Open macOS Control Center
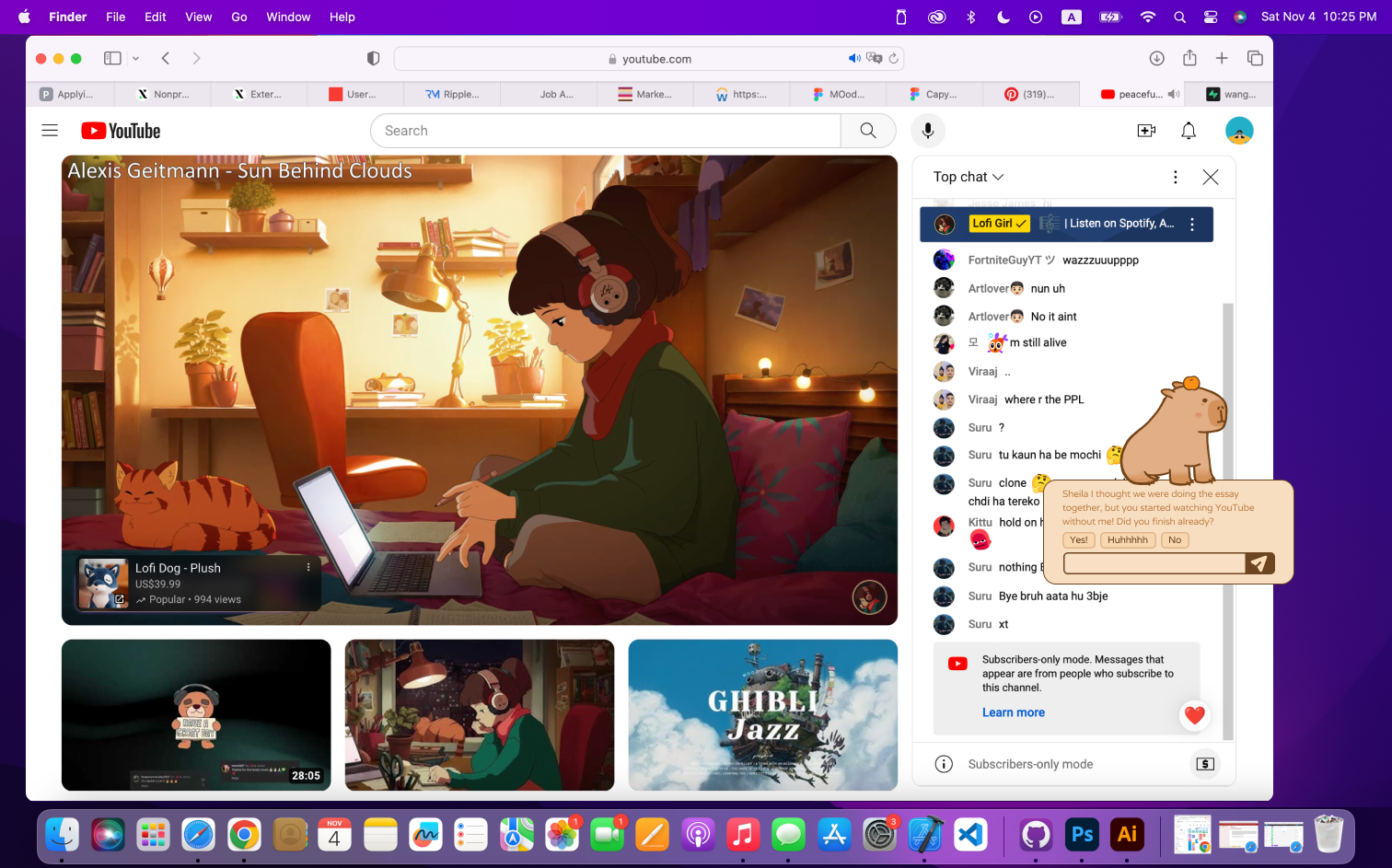 1211,17
